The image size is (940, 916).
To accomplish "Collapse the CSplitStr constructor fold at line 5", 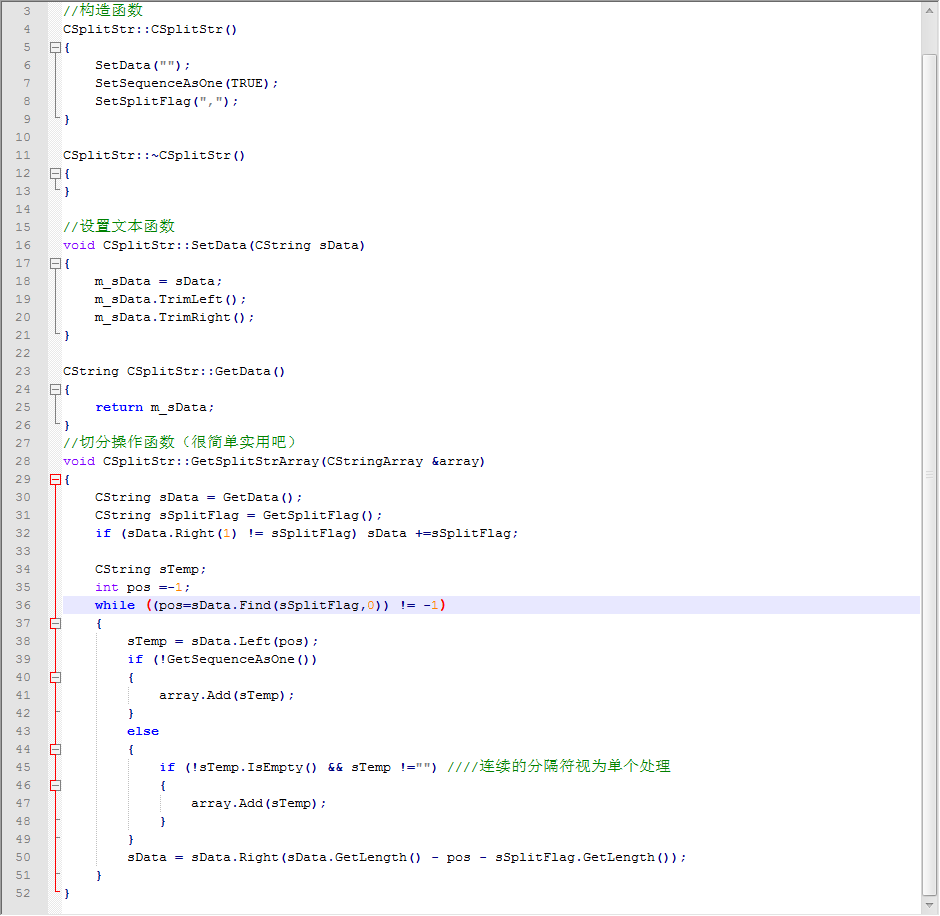I will click(55, 47).
